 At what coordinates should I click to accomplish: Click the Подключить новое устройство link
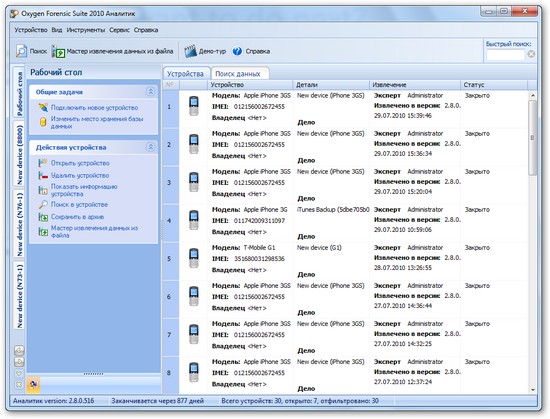point(94,108)
